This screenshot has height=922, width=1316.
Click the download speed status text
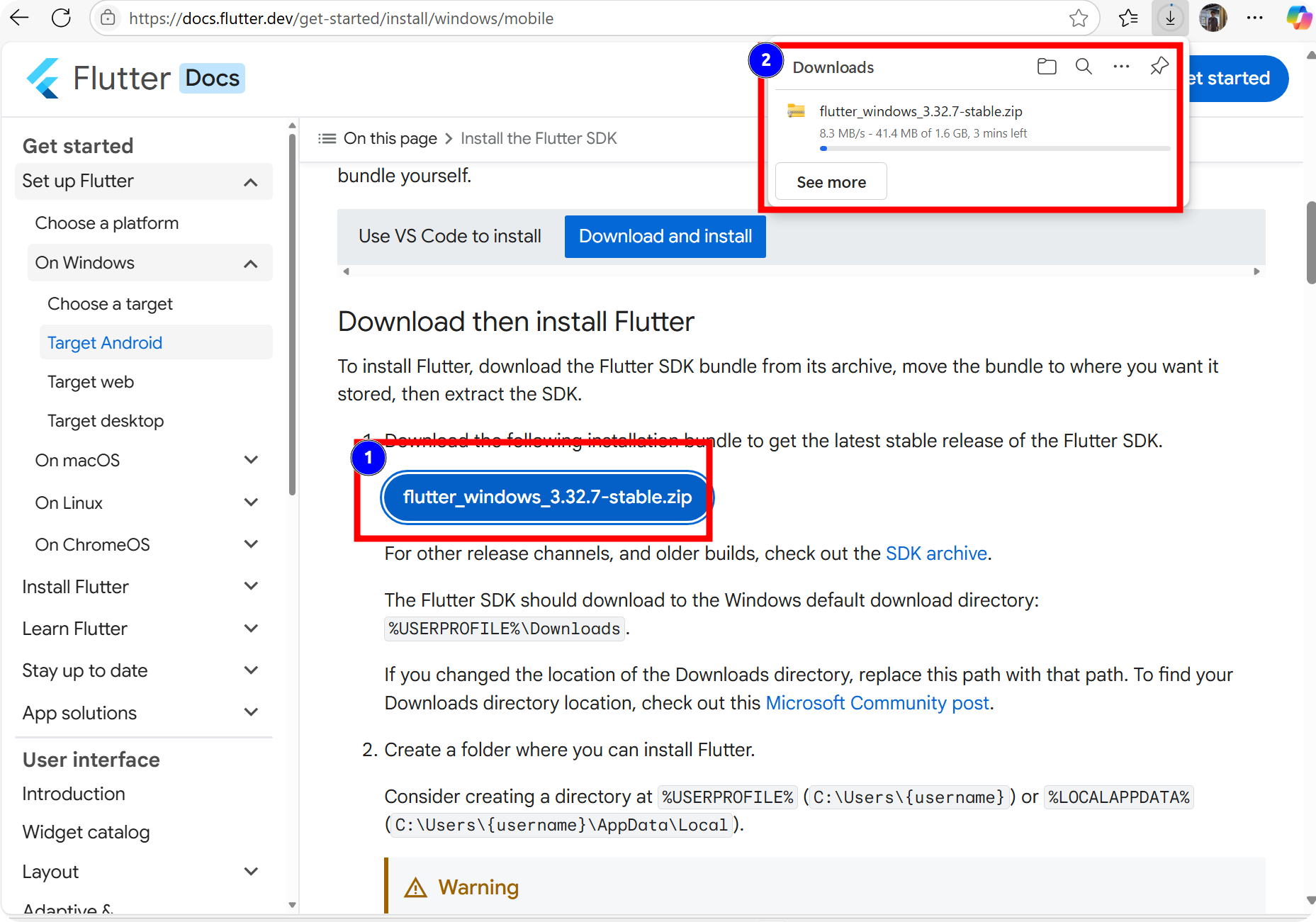(x=923, y=133)
